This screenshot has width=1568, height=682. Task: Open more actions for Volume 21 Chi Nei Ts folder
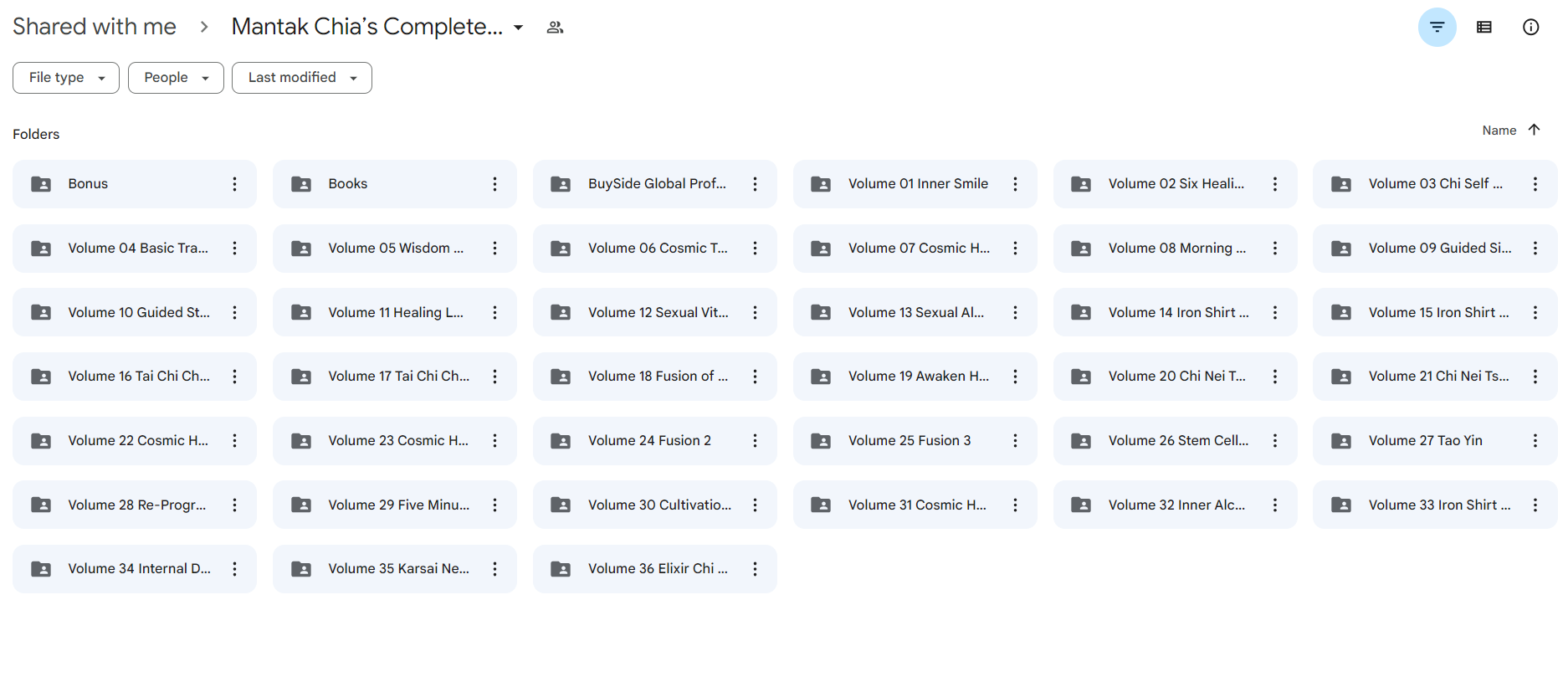[1535, 377]
